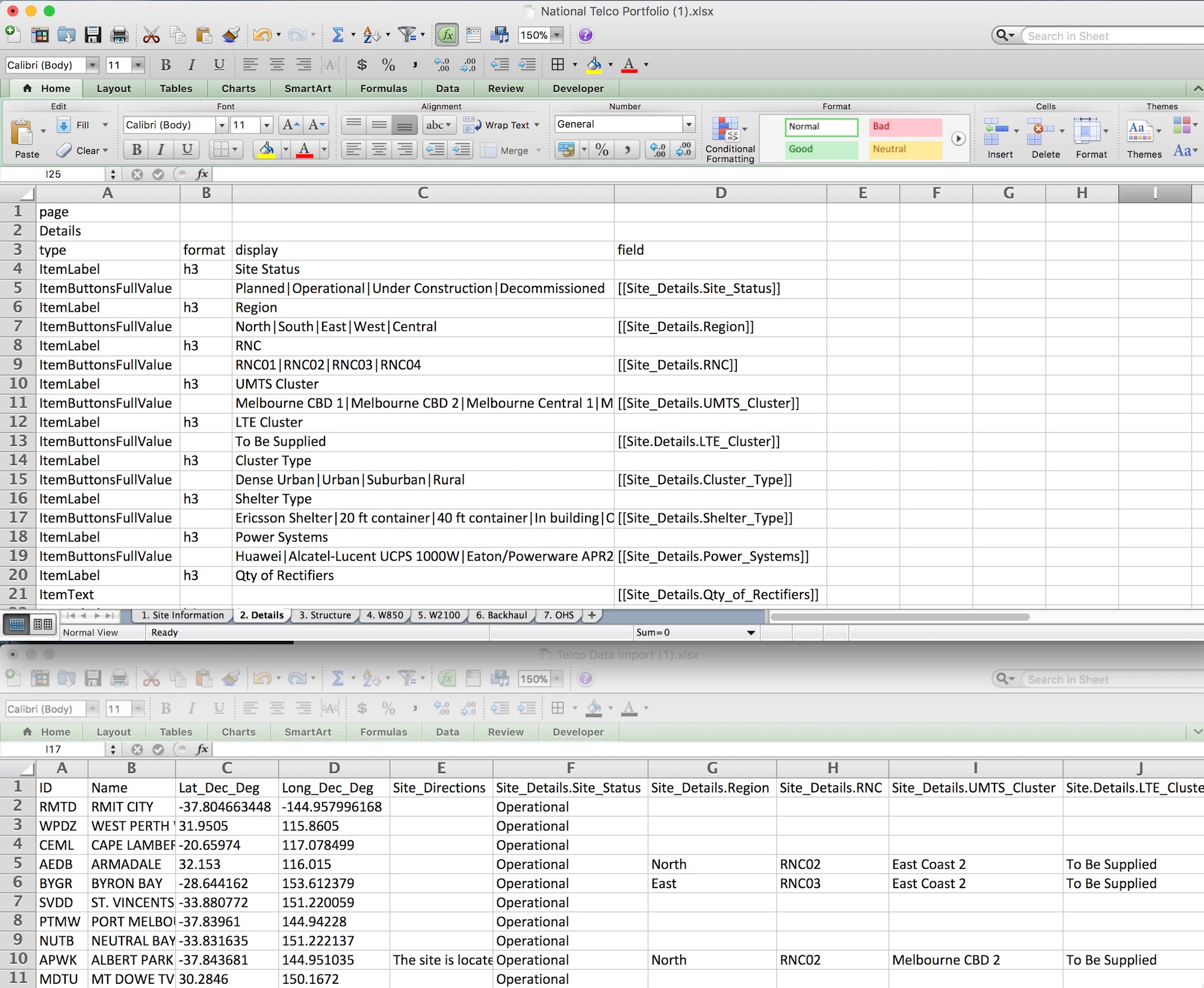Click the Currency dollar sign icon
This screenshot has height=988, width=1204.
(362, 64)
